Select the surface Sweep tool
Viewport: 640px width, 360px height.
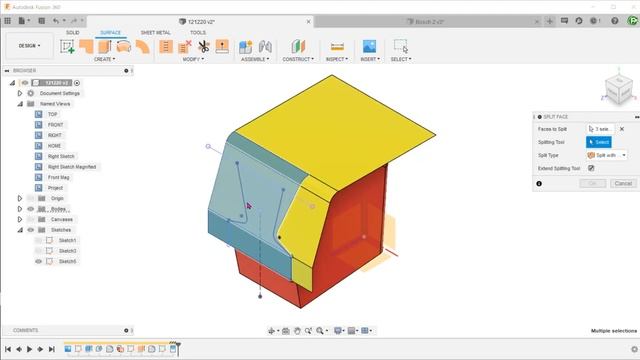pyautogui.click(x=142, y=47)
